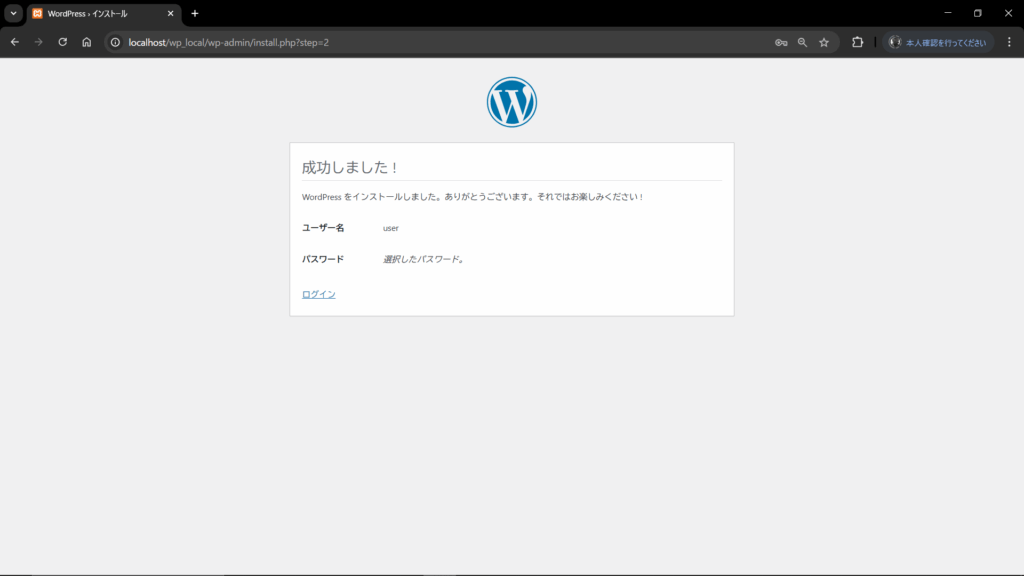This screenshot has width=1024, height=576.
Task: Click the address bar URL
Action: pos(229,42)
